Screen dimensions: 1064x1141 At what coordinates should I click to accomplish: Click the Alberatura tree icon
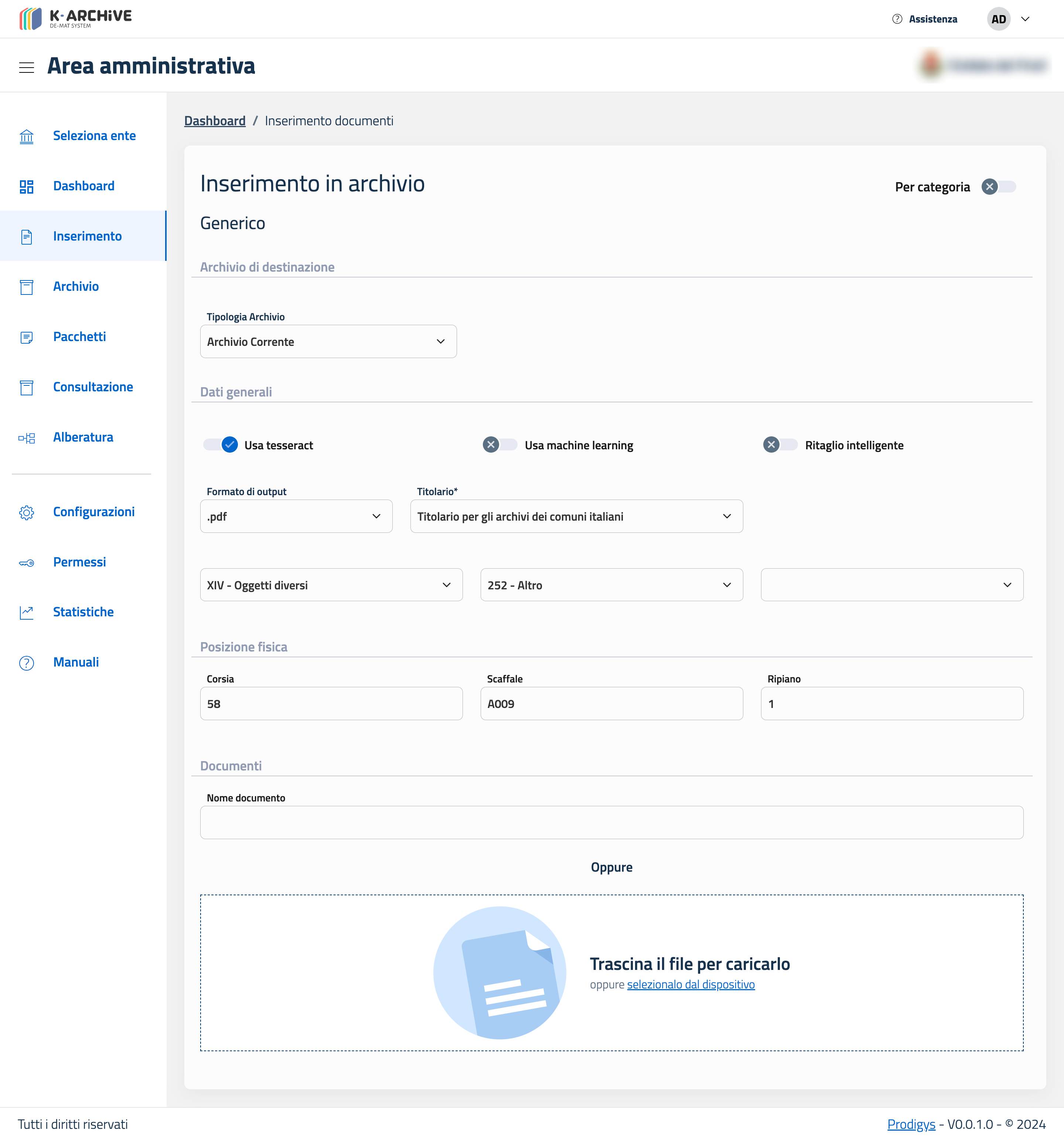pos(26,438)
